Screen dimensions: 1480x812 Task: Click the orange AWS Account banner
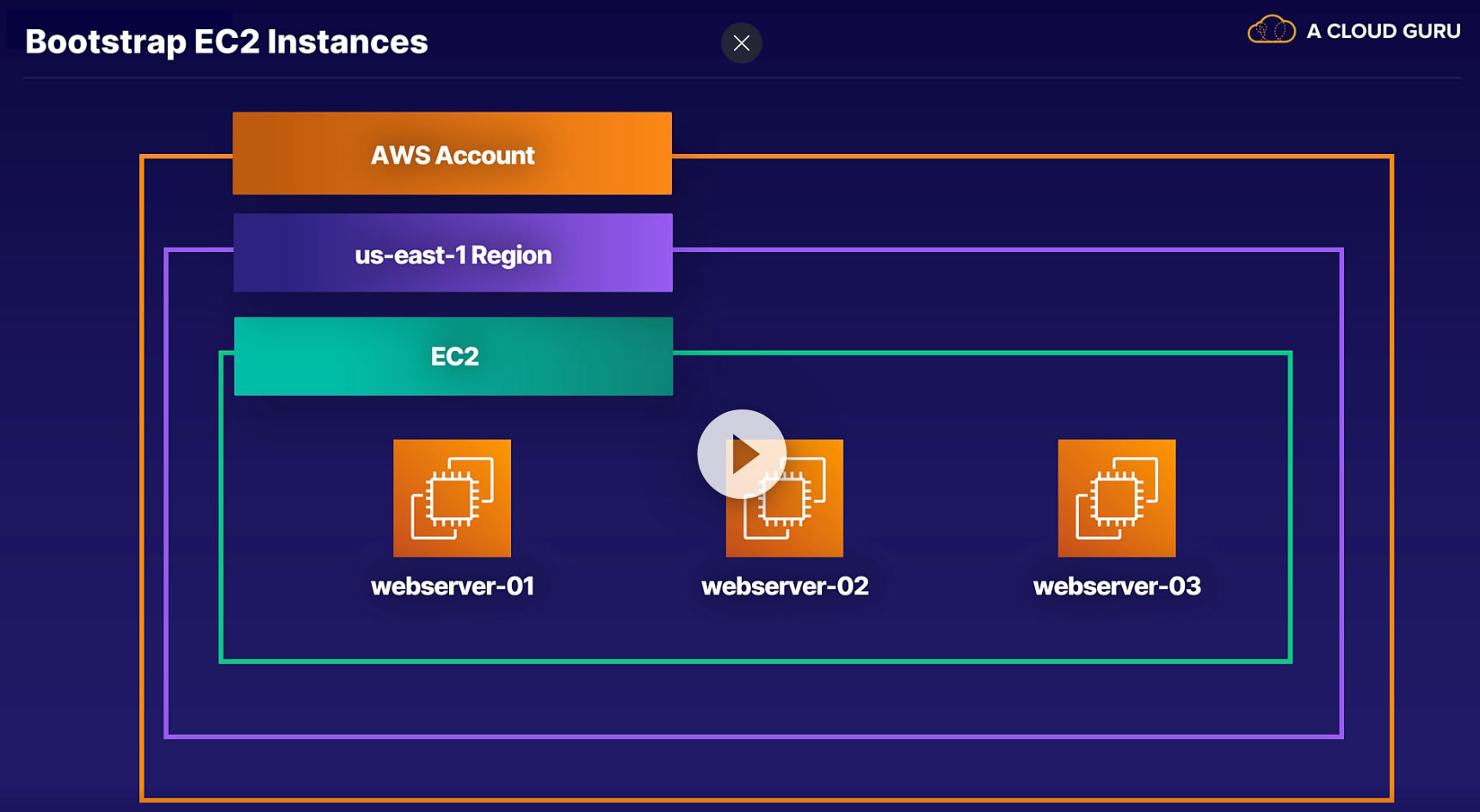452,154
